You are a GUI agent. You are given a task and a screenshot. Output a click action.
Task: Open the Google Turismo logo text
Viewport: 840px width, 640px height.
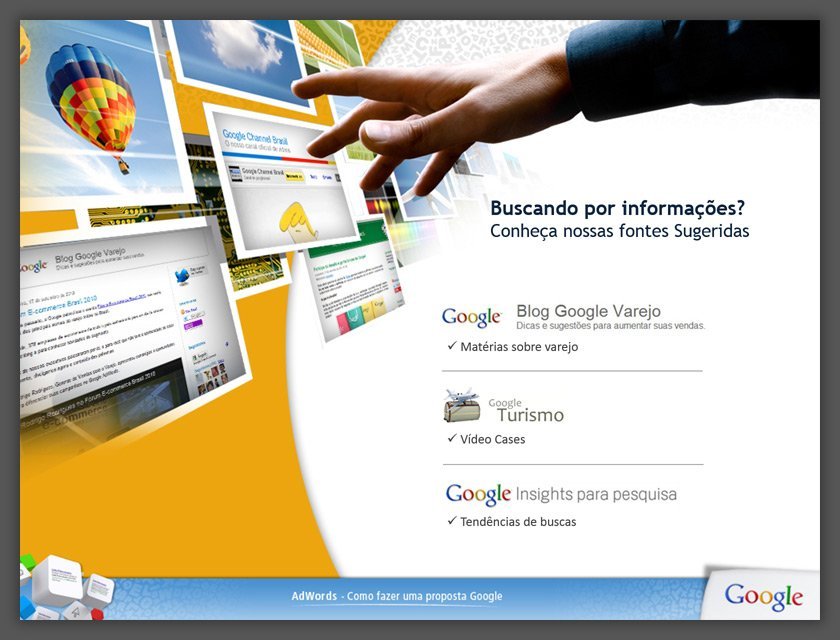[526, 411]
